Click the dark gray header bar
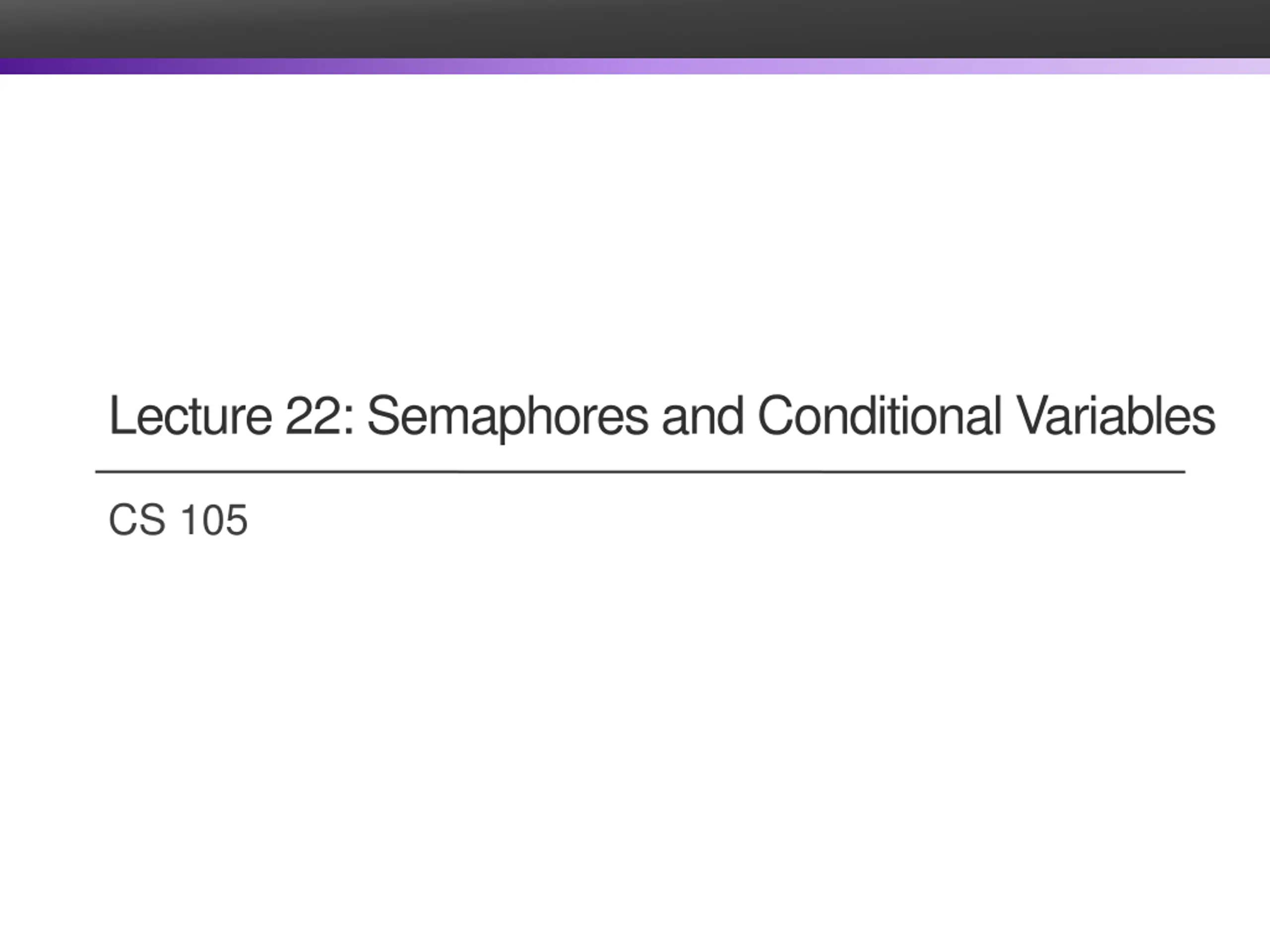Image resolution: width=1270 pixels, height=952 pixels. (635, 29)
